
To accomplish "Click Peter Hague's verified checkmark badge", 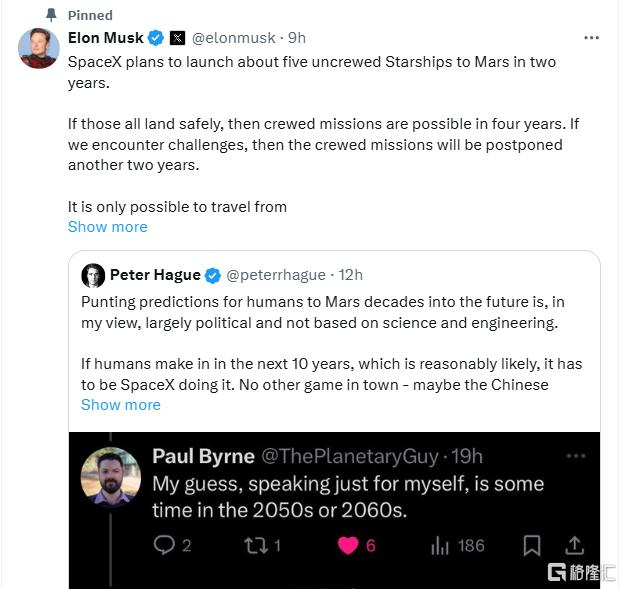I will [x=213, y=275].
